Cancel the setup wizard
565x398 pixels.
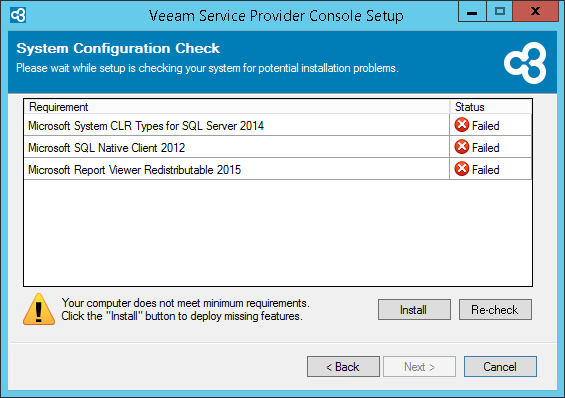coord(500,367)
